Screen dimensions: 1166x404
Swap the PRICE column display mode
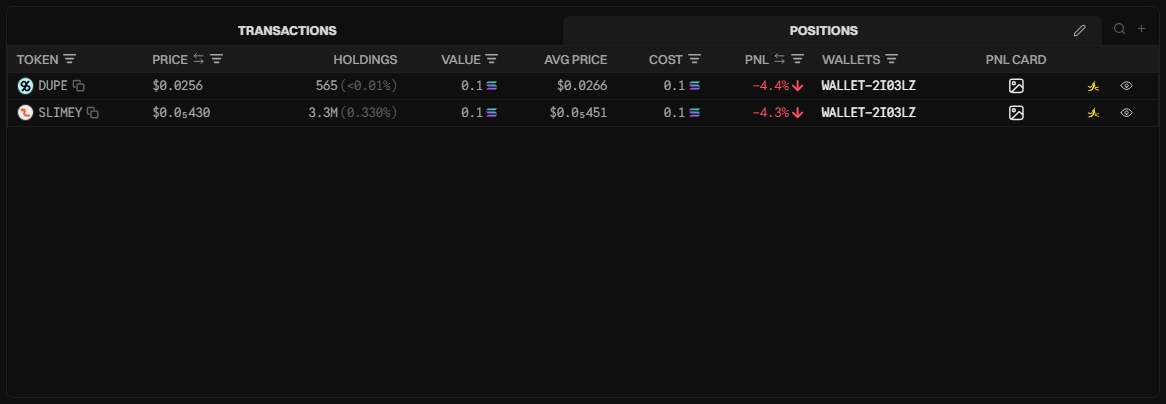pyautogui.click(x=199, y=60)
